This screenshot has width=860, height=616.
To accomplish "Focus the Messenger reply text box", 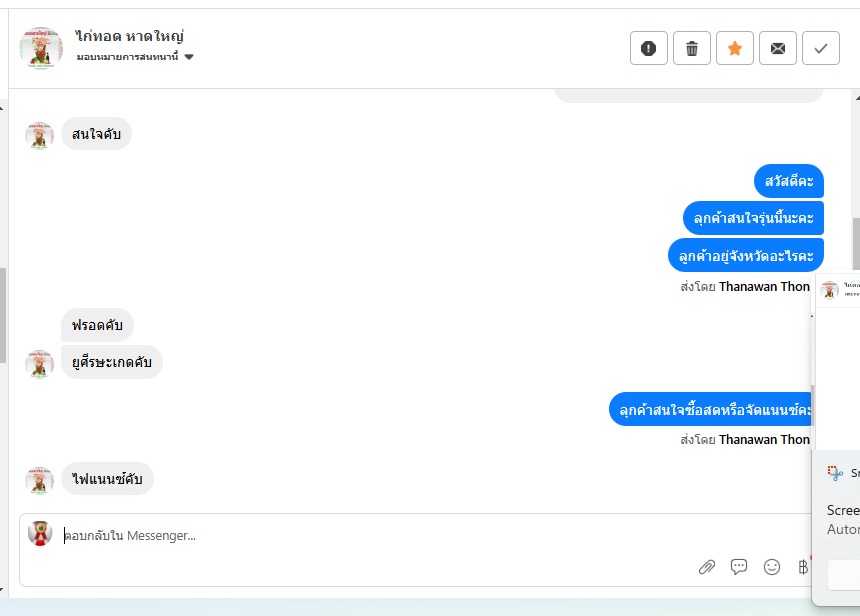I will (x=400, y=536).
